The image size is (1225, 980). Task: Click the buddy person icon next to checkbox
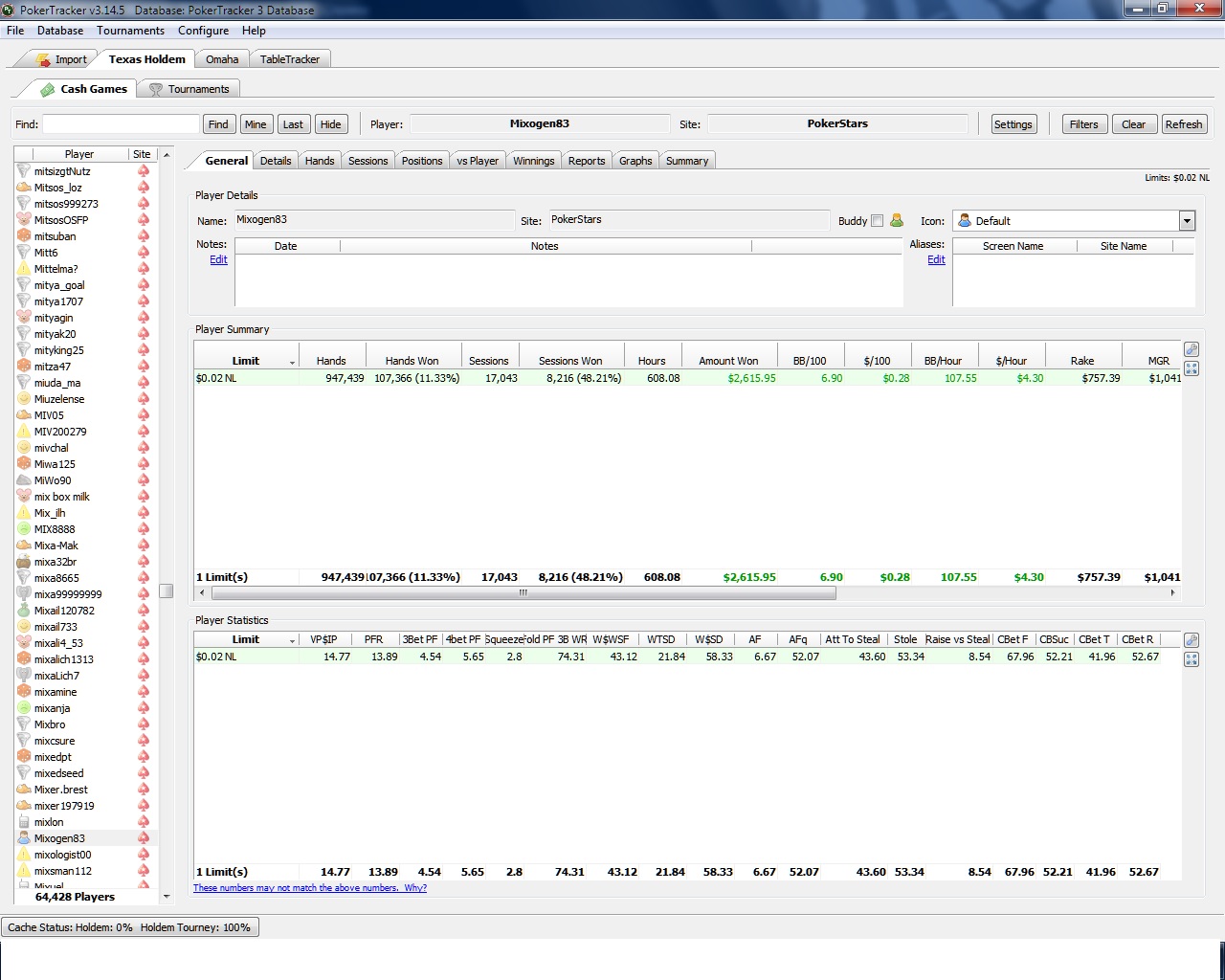[x=897, y=220]
